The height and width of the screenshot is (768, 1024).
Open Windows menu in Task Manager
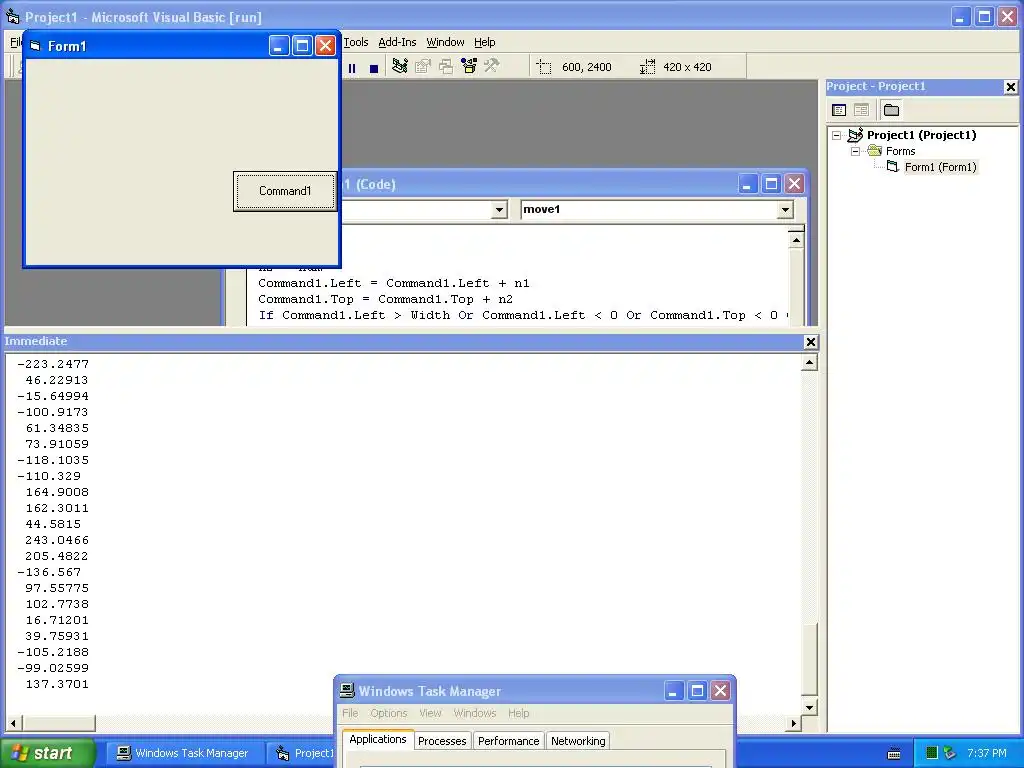pyautogui.click(x=475, y=713)
